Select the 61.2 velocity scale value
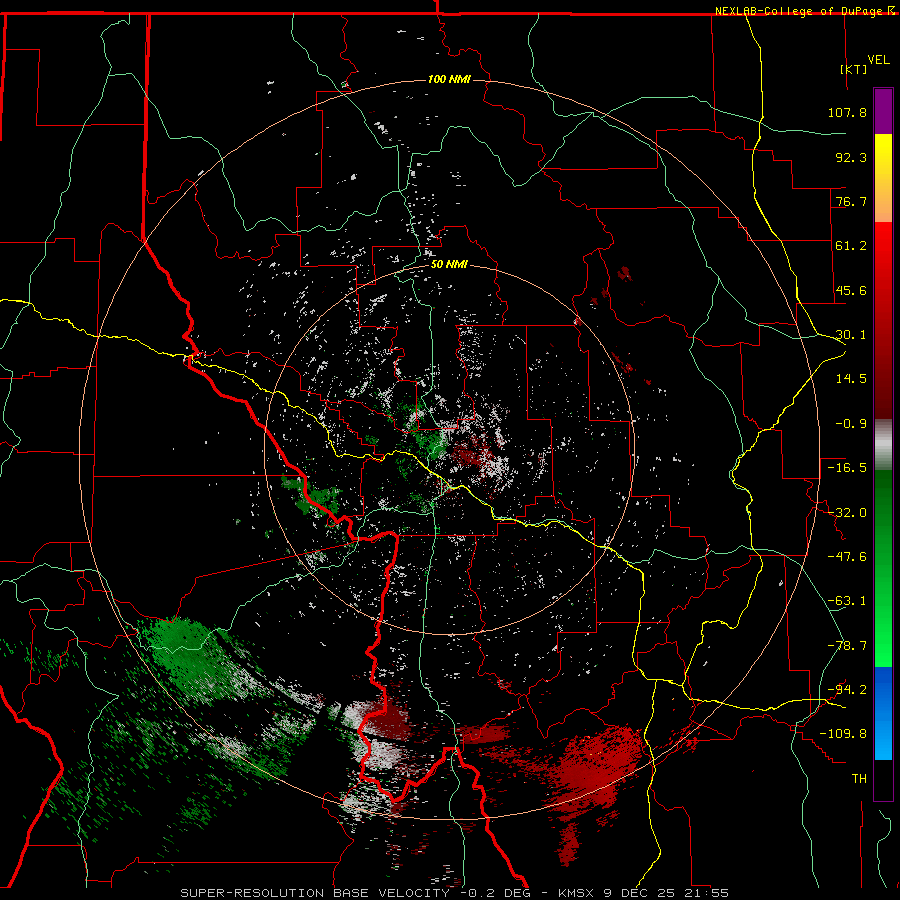900x900 pixels. pos(851,246)
